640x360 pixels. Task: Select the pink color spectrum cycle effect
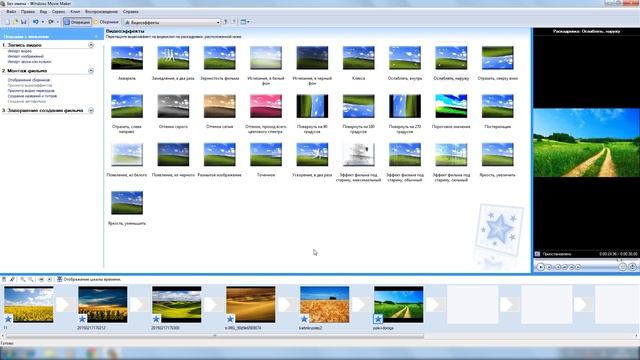[266, 106]
